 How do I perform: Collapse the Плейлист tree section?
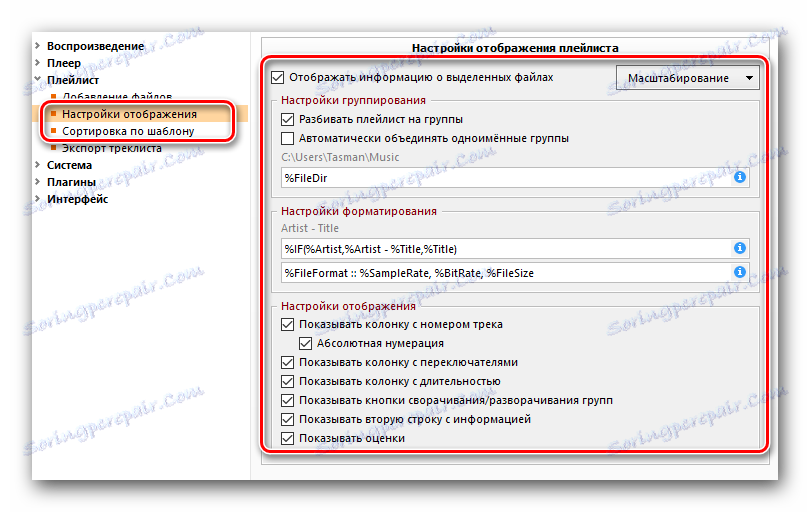coord(38,80)
